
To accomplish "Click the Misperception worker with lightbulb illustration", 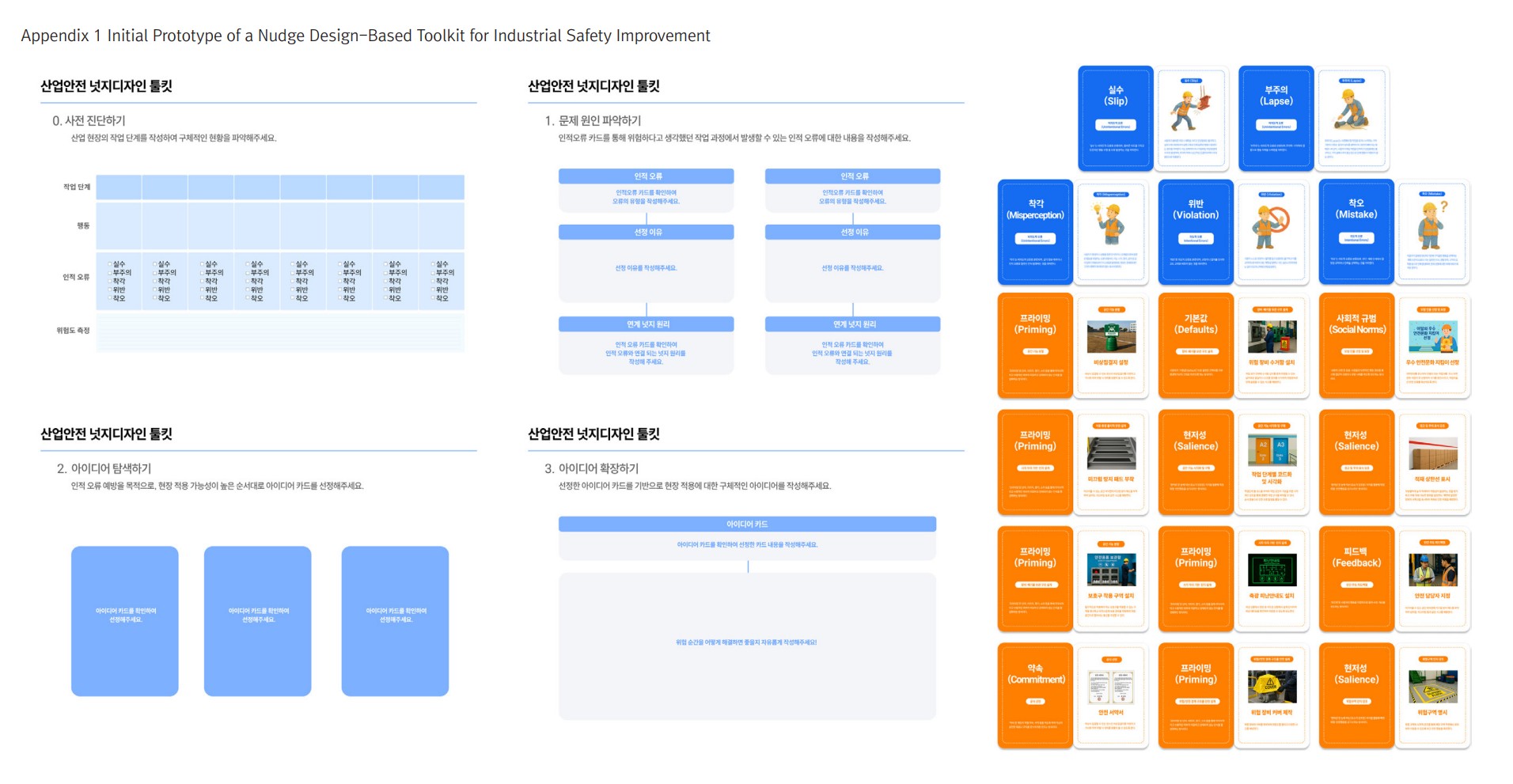I will point(1111,224).
